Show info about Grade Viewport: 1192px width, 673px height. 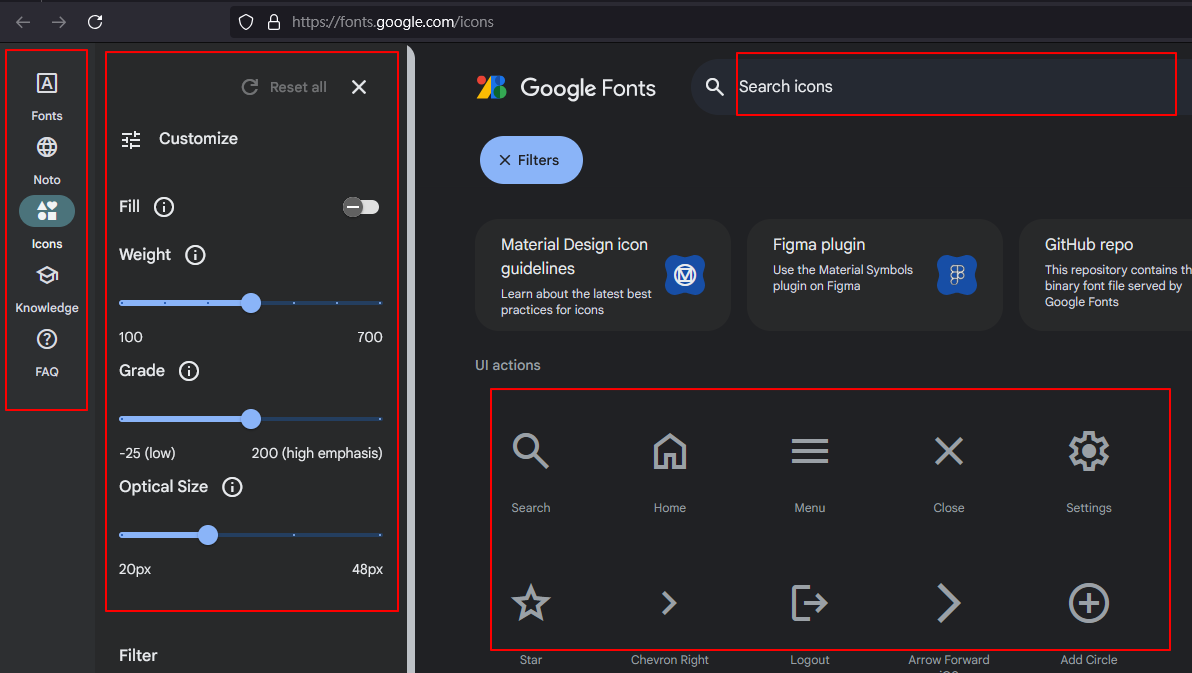[189, 371]
